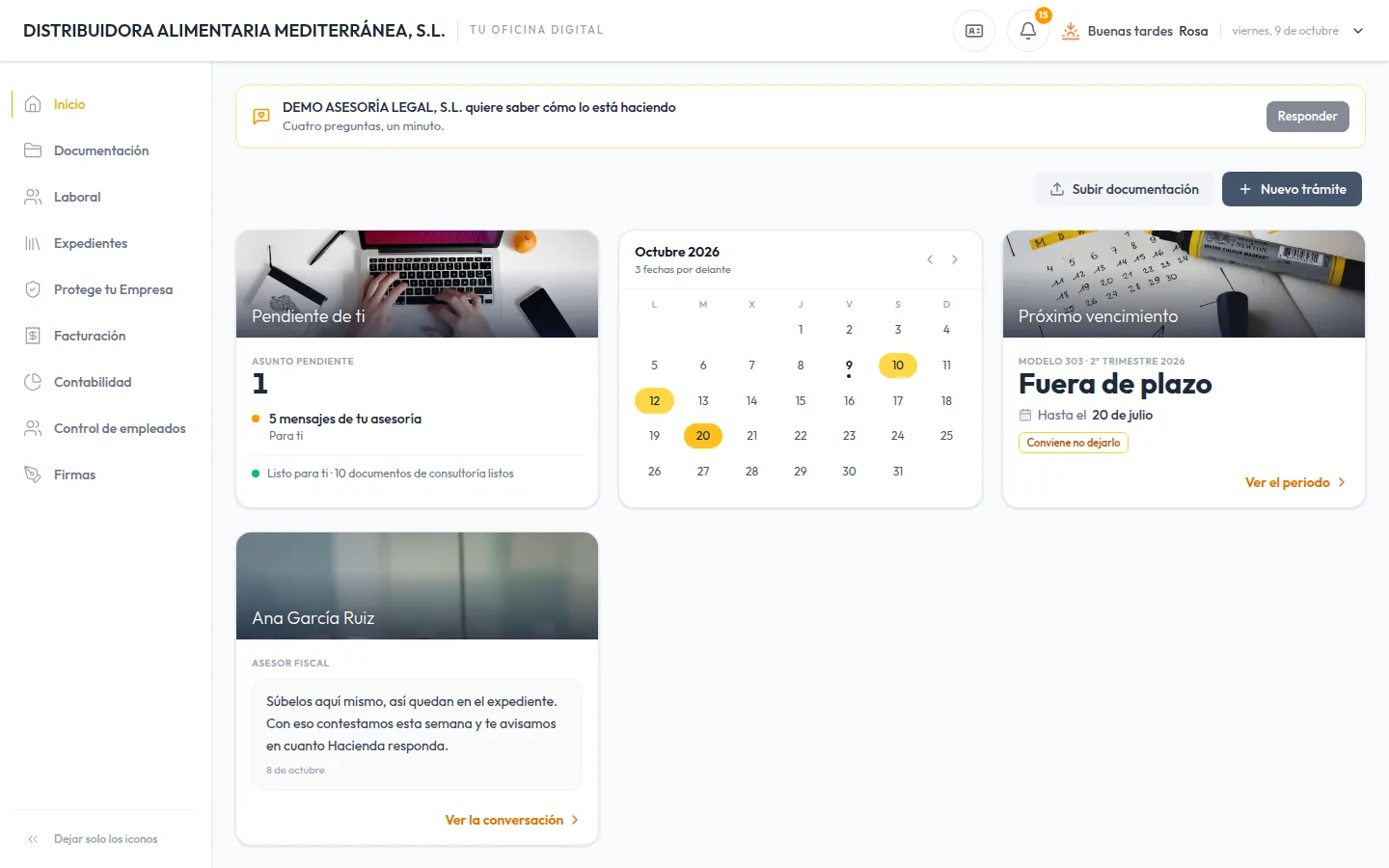
Task: Click the survey chat icon in banner
Action: [x=261, y=117]
